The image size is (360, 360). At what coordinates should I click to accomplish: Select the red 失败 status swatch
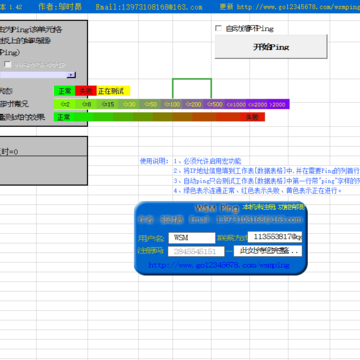click(x=86, y=91)
